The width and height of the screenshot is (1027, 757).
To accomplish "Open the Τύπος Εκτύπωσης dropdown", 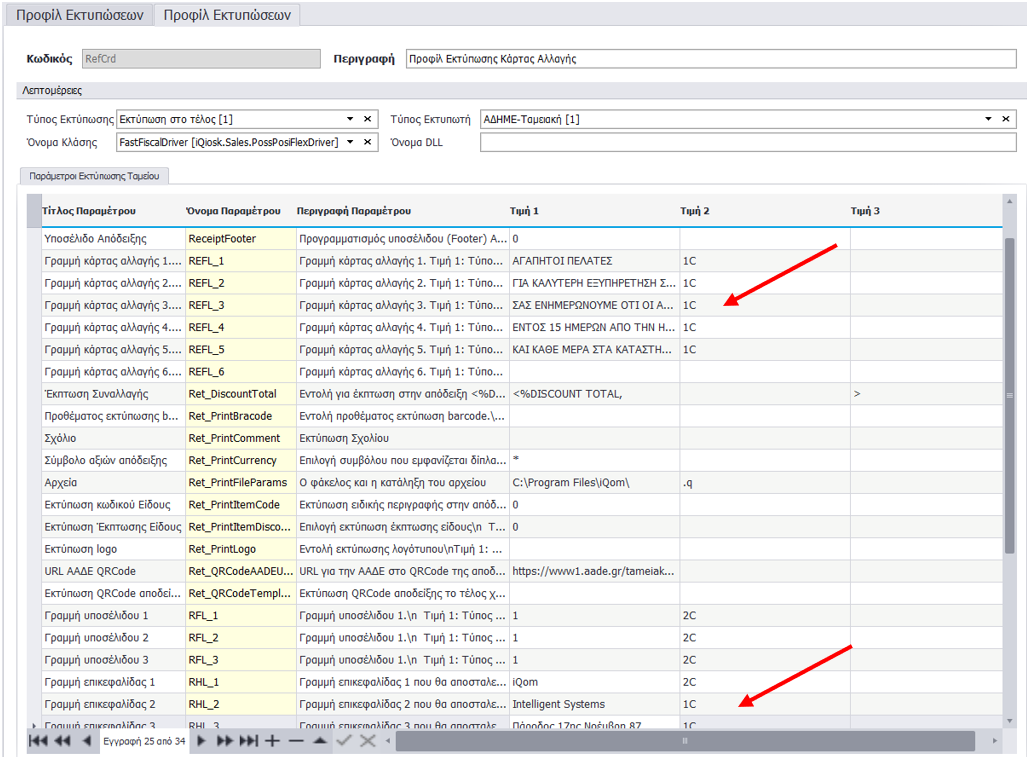I will (x=350, y=119).
